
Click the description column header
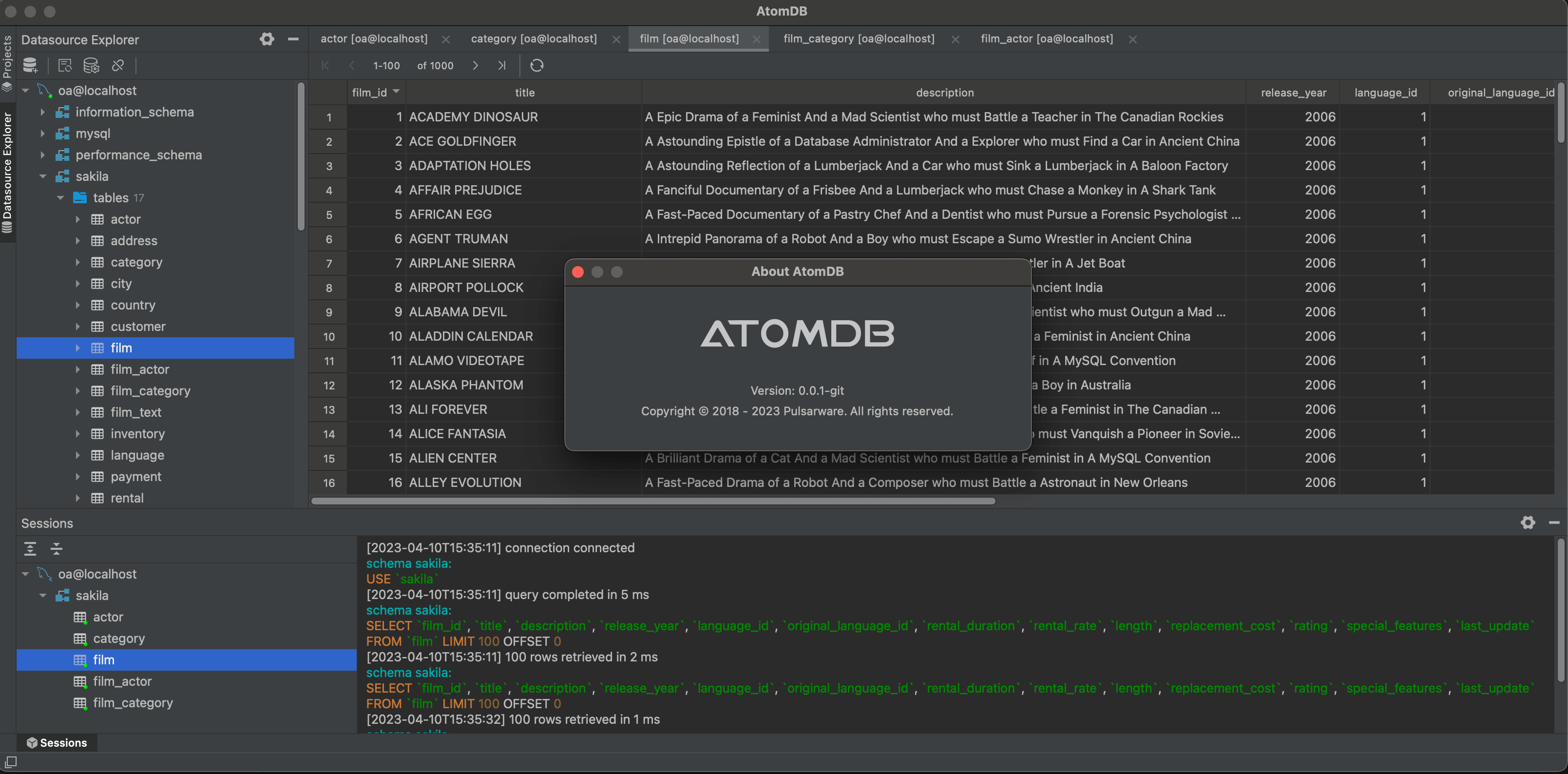tap(944, 93)
